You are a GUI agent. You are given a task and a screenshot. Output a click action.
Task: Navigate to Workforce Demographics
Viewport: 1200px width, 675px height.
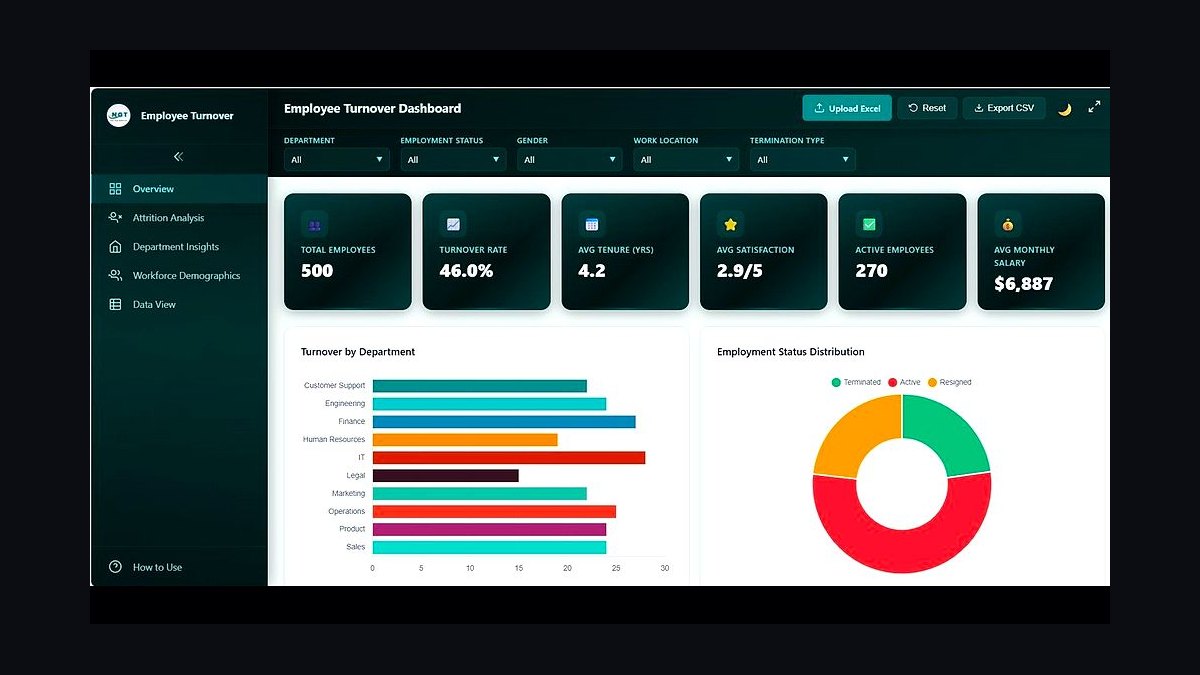click(179, 276)
